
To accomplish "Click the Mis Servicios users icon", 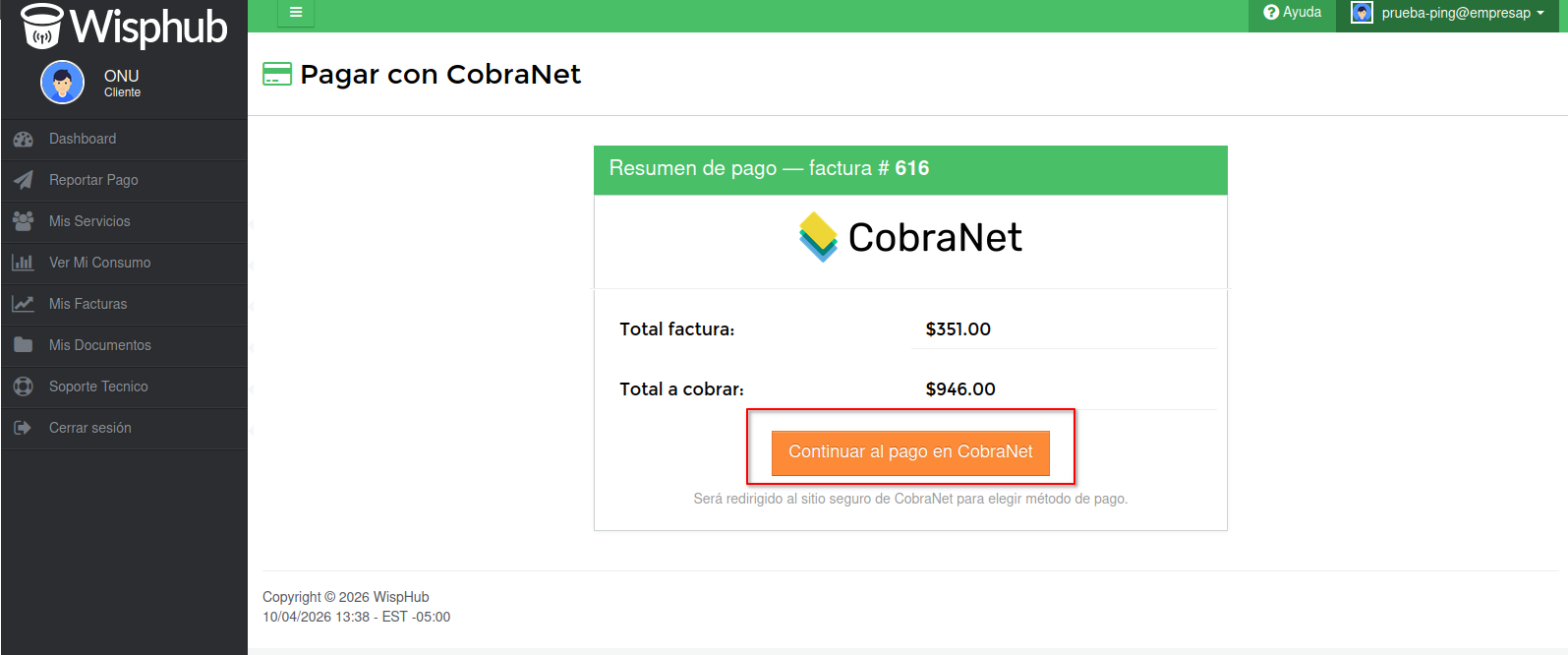I will pos(24,221).
